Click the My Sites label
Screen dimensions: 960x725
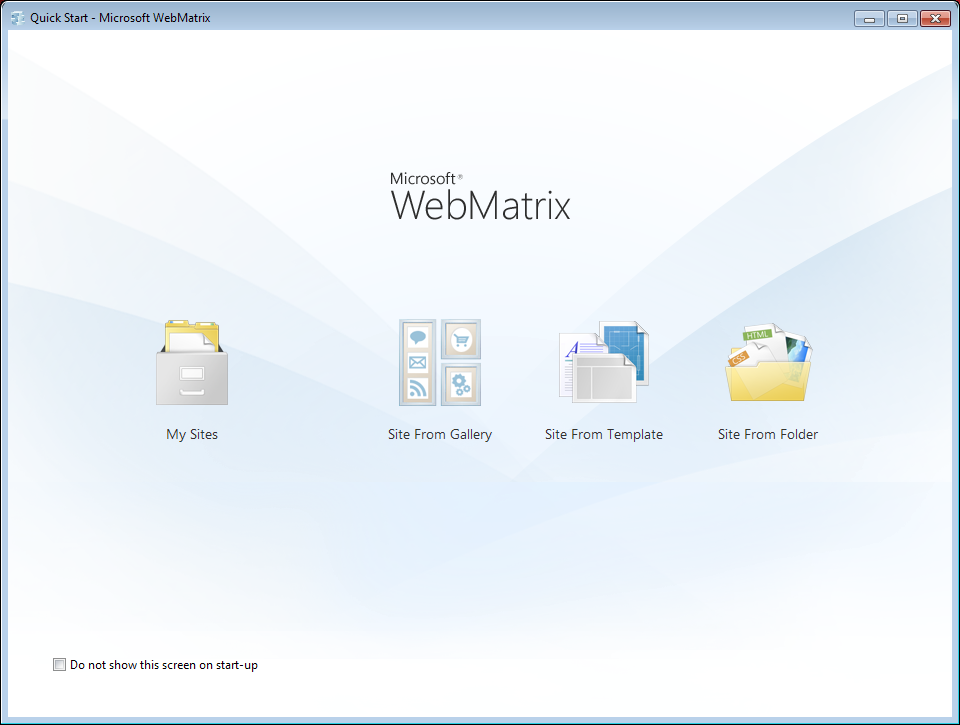click(x=192, y=434)
